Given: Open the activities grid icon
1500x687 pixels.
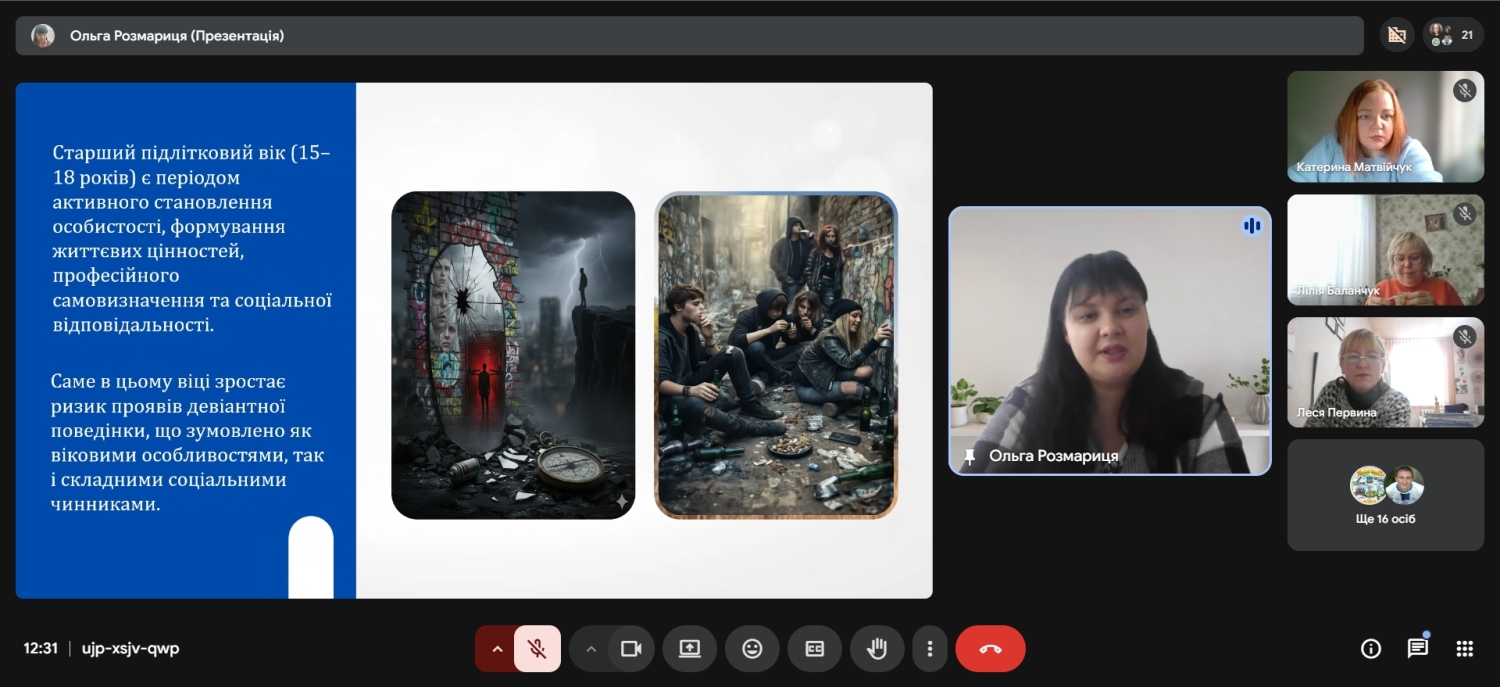Looking at the screenshot, I should 1464,649.
